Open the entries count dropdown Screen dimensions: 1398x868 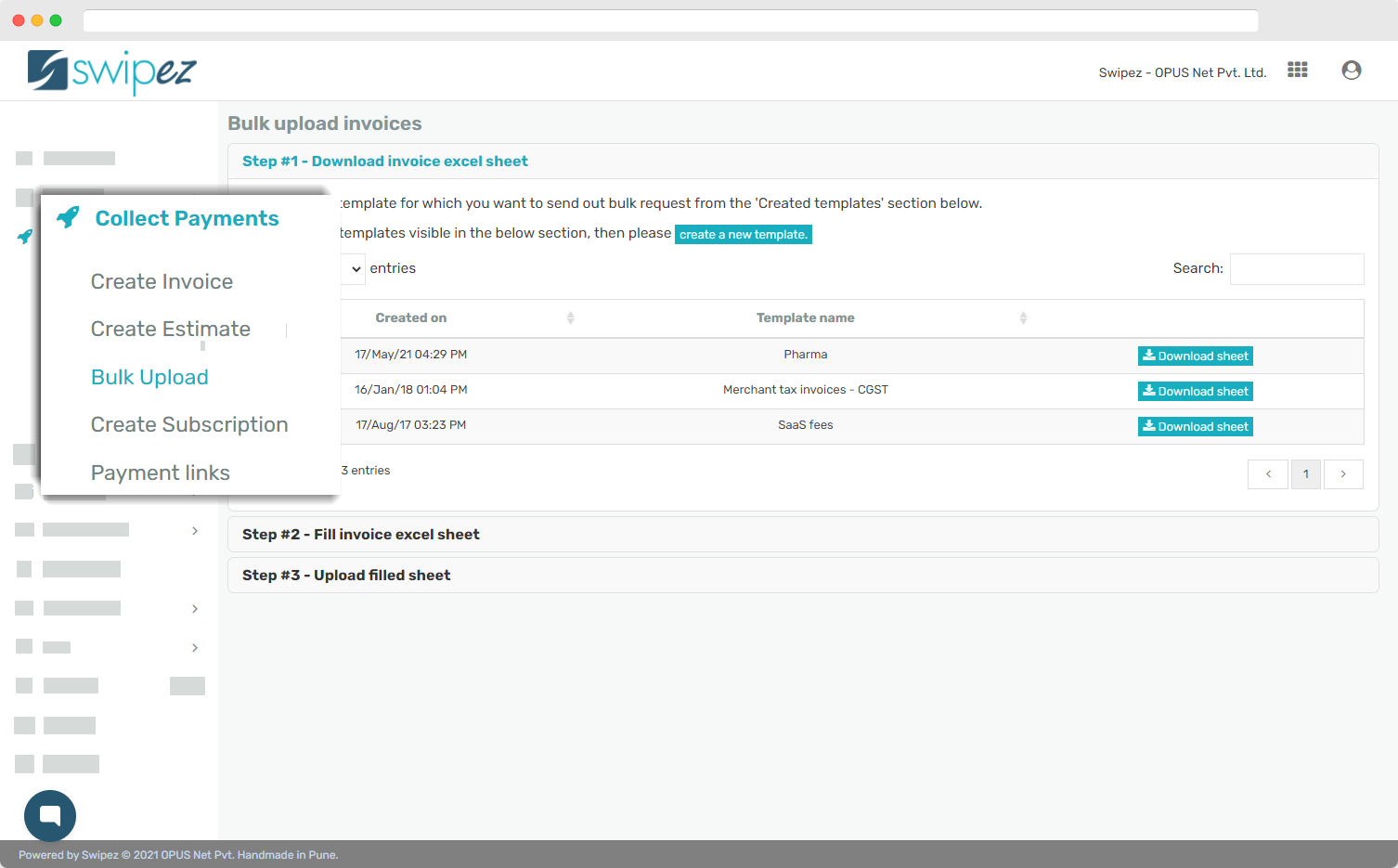click(355, 269)
